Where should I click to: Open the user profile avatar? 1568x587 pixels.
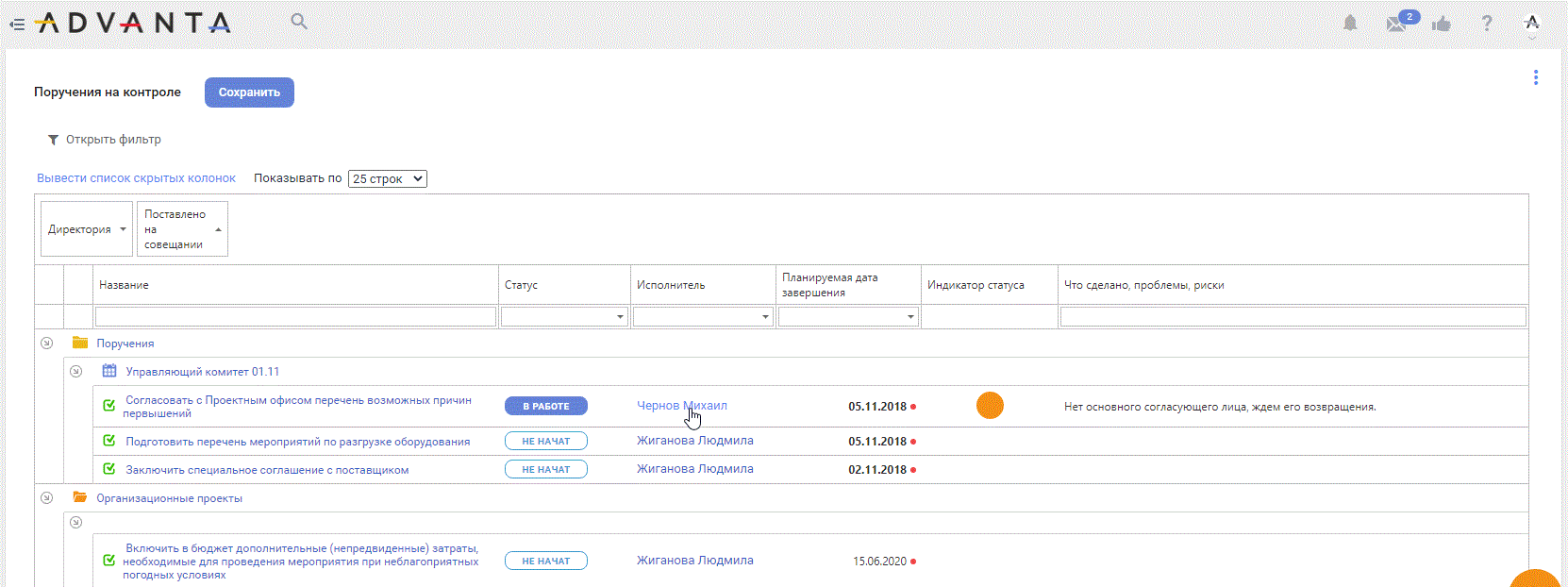point(1532,23)
